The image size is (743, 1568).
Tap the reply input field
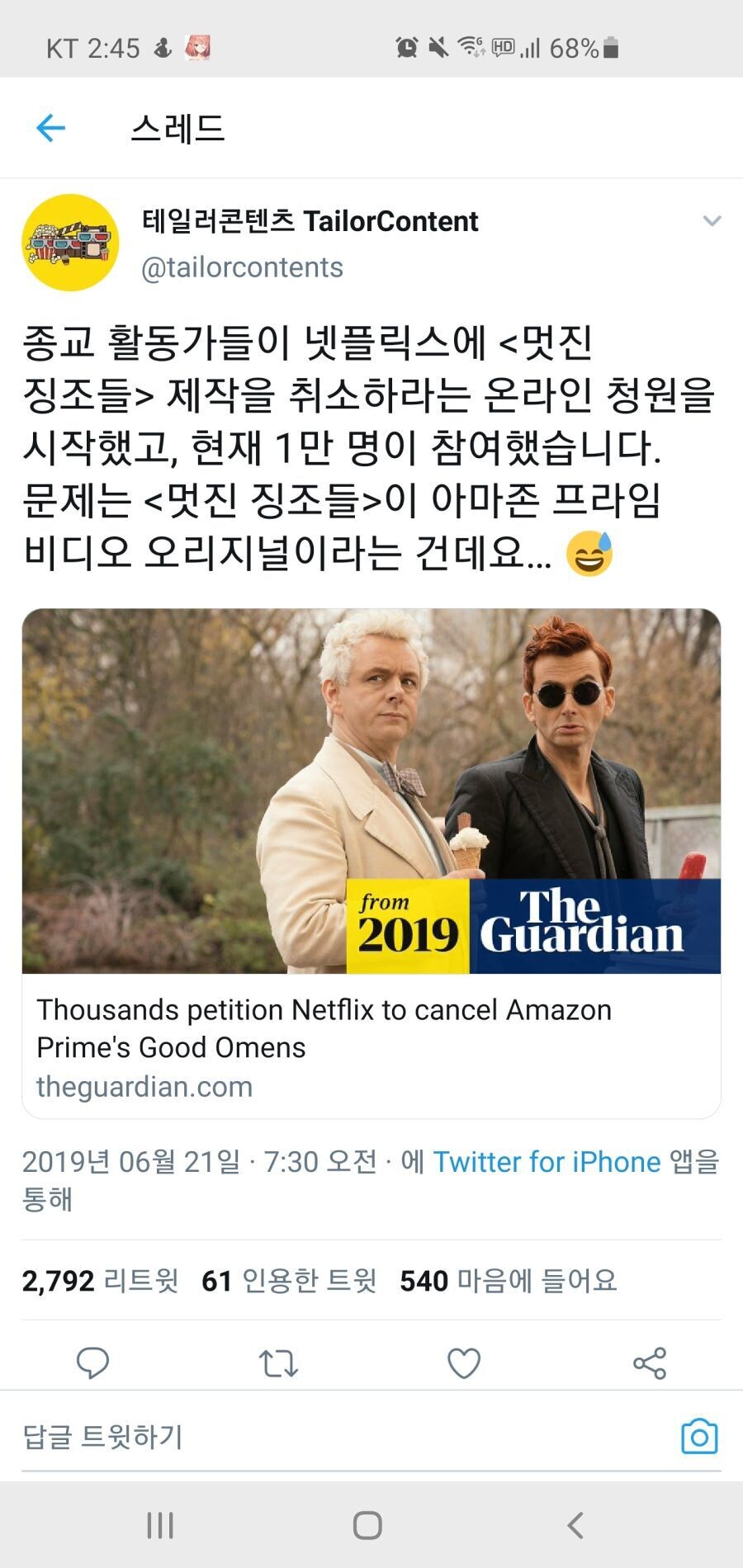pos(330,1437)
